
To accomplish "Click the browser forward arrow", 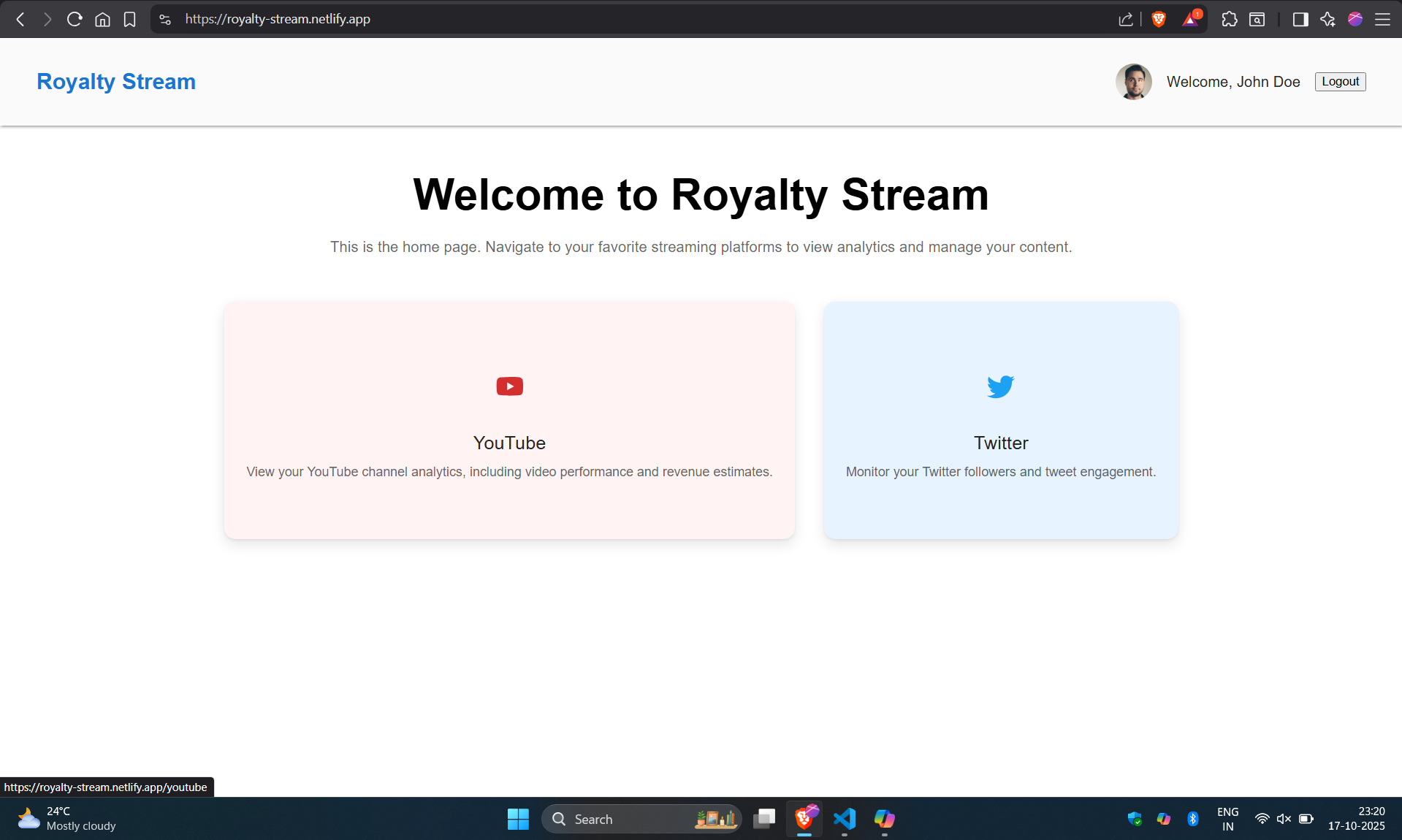I will [x=47, y=20].
